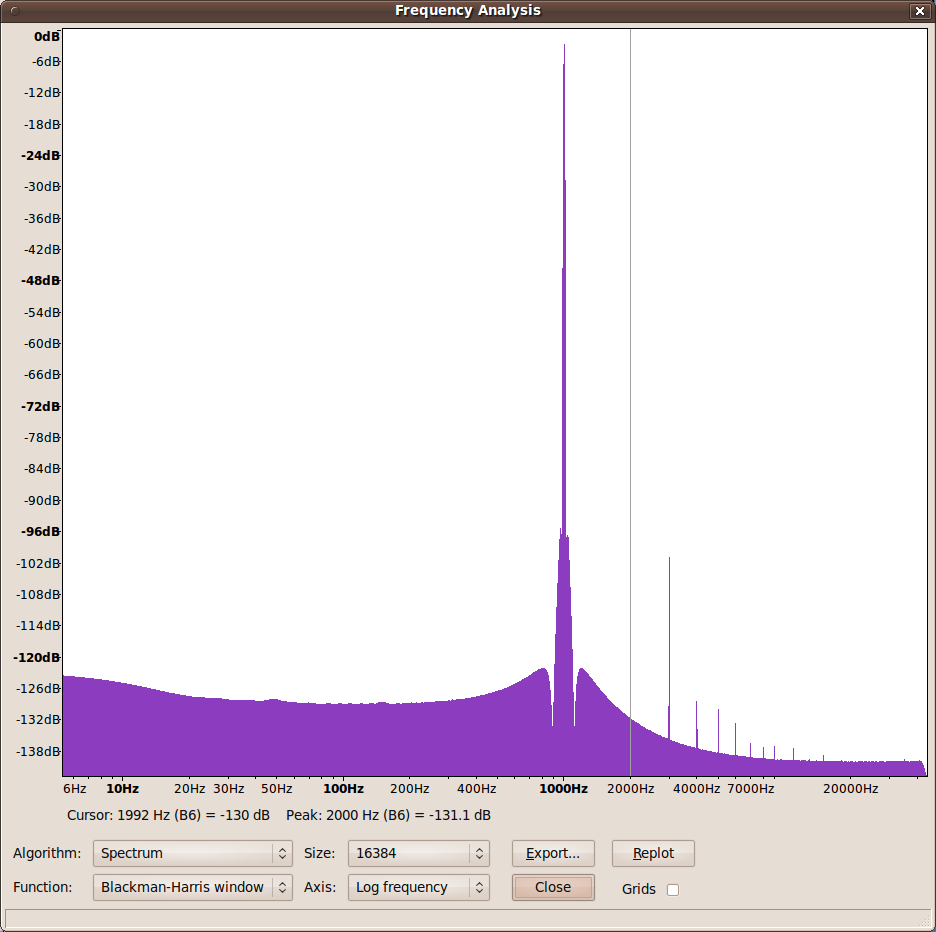936x932 pixels.
Task: Click the Replot button
Action: point(653,853)
